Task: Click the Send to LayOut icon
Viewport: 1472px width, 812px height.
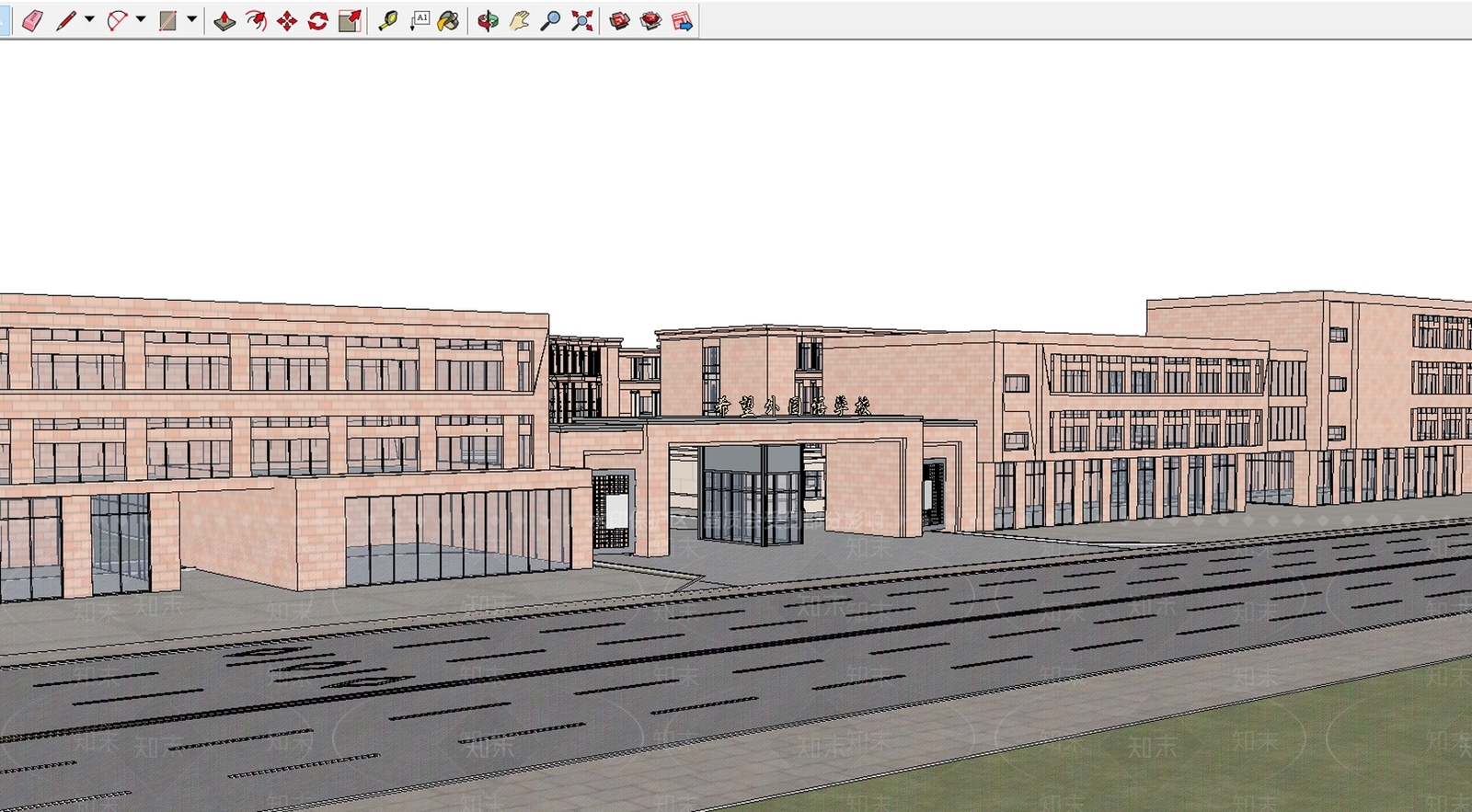Action: [x=683, y=20]
